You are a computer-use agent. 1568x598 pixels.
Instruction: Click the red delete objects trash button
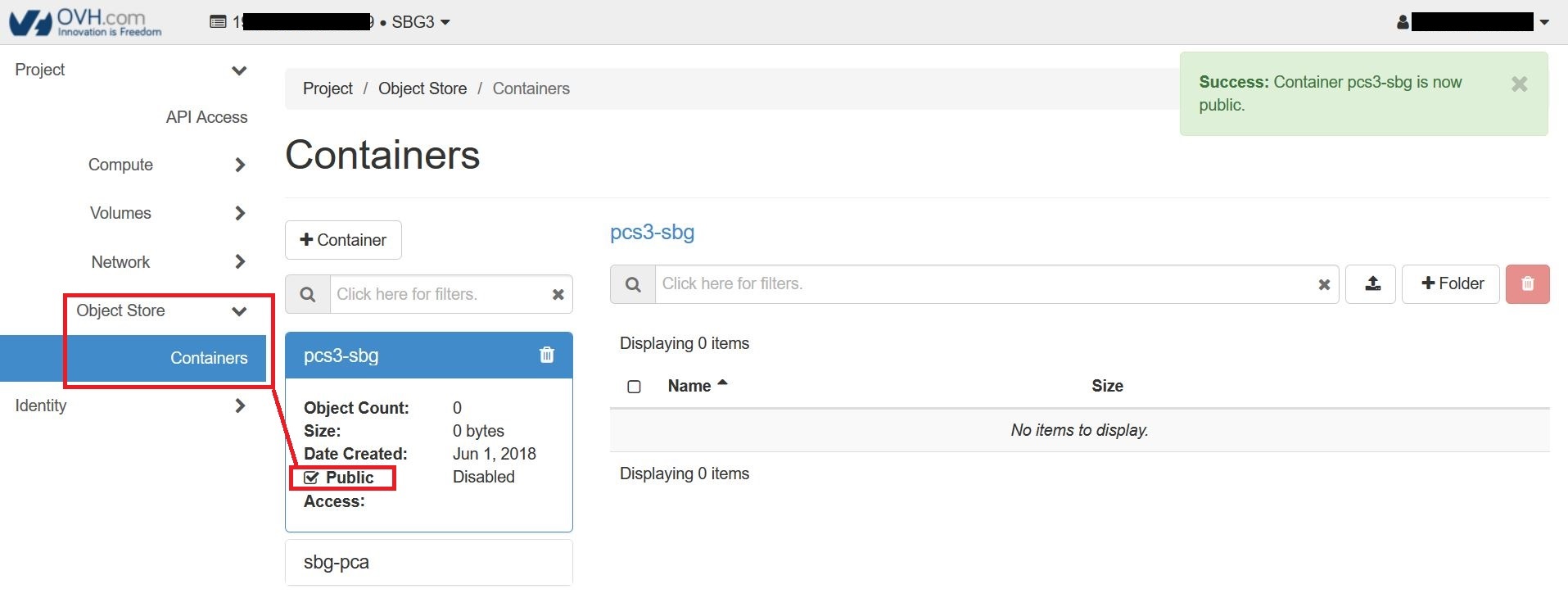[1527, 284]
